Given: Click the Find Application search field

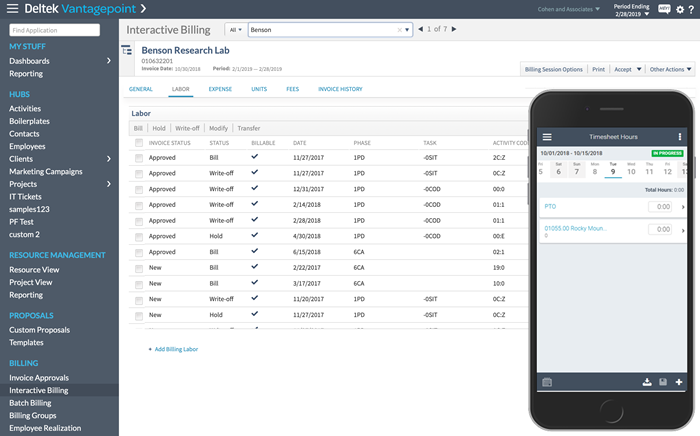Looking at the screenshot, I should click(58, 31).
